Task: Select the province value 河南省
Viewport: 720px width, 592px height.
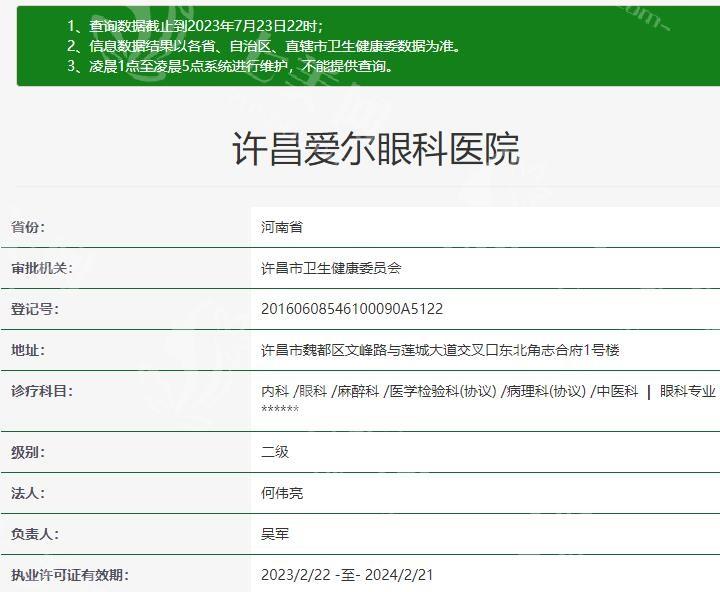Action: [x=281, y=227]
